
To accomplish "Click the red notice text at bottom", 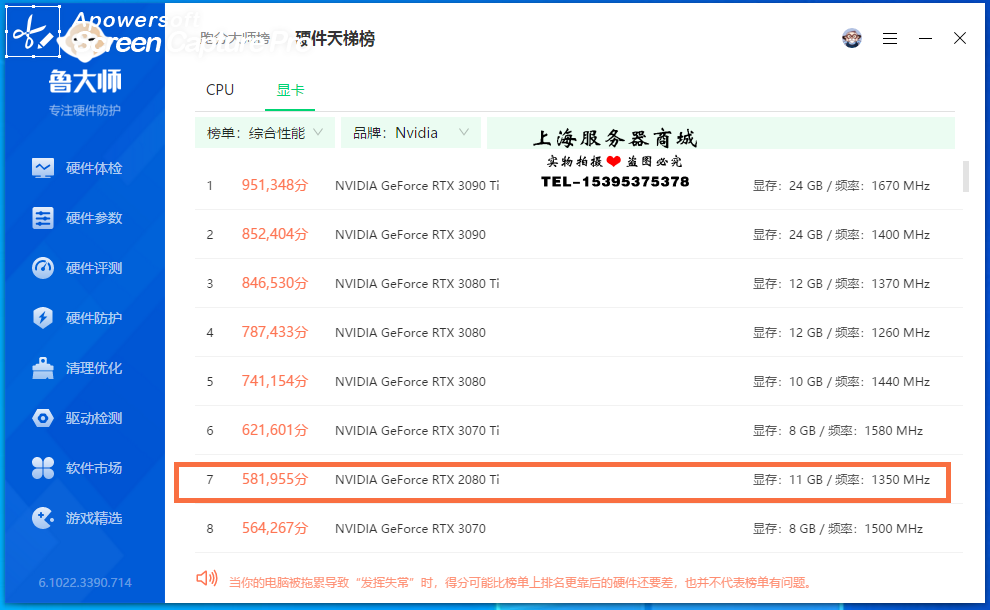I will [520, 582].
